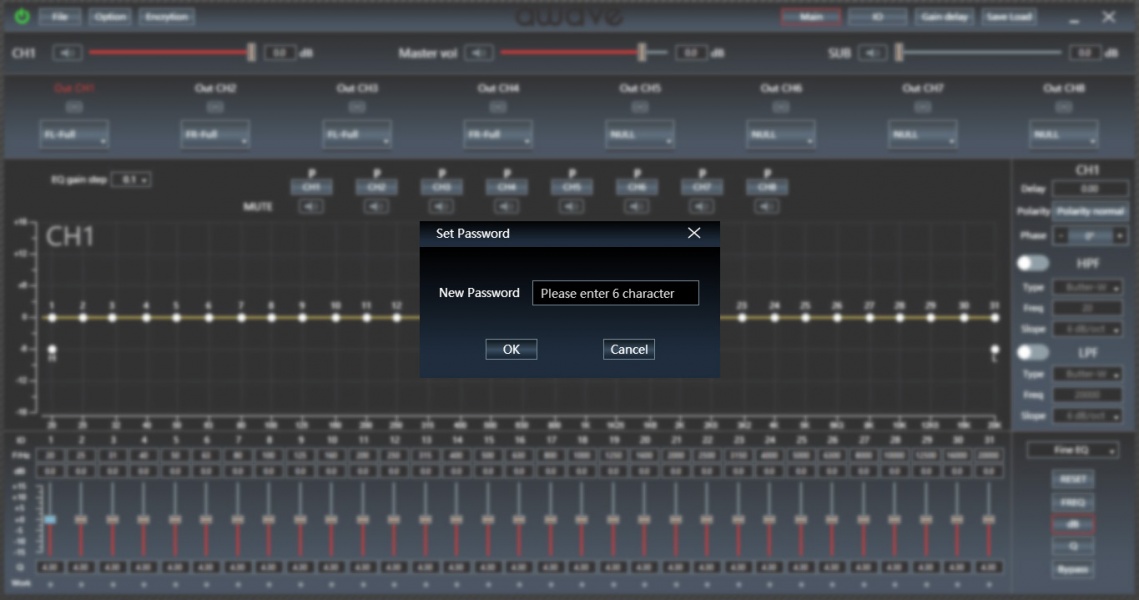This screenshot has height=600, width=1139.
Task: Open the Fine EQ mode dropdown
Action: click(1072, 451)
